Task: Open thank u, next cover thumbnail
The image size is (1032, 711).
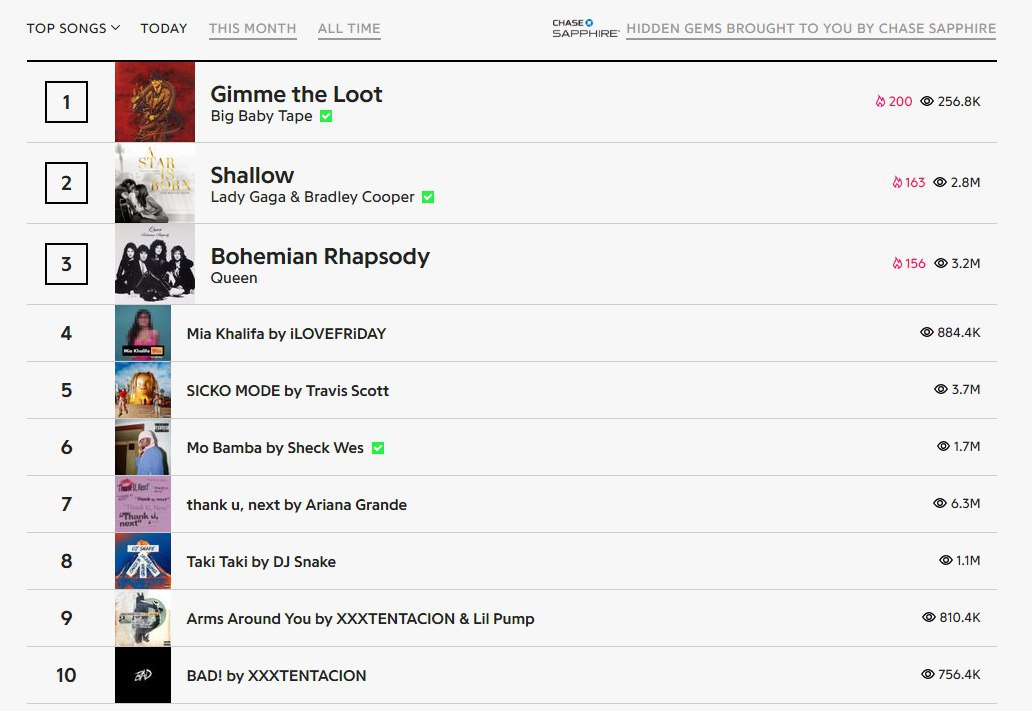Action: pos(143,504)
